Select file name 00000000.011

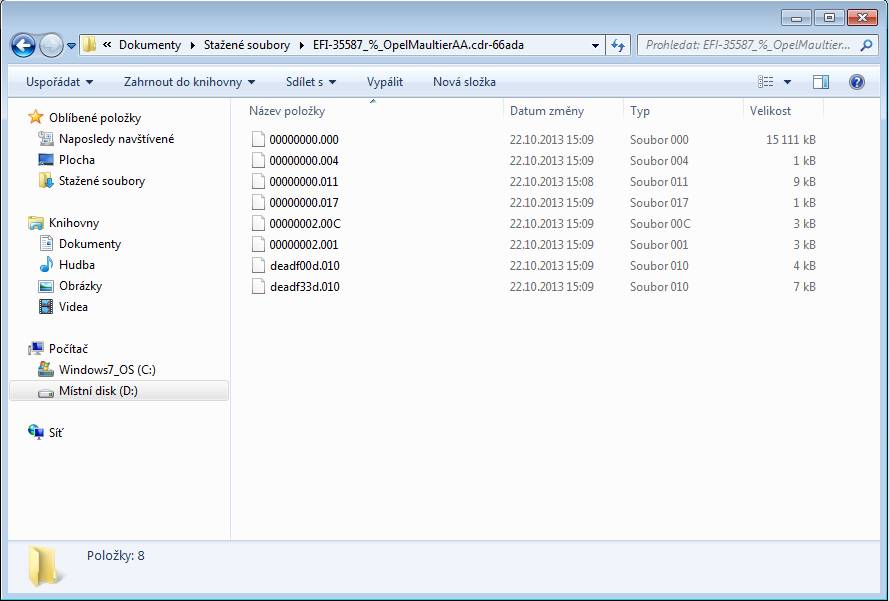pos(304,182)
